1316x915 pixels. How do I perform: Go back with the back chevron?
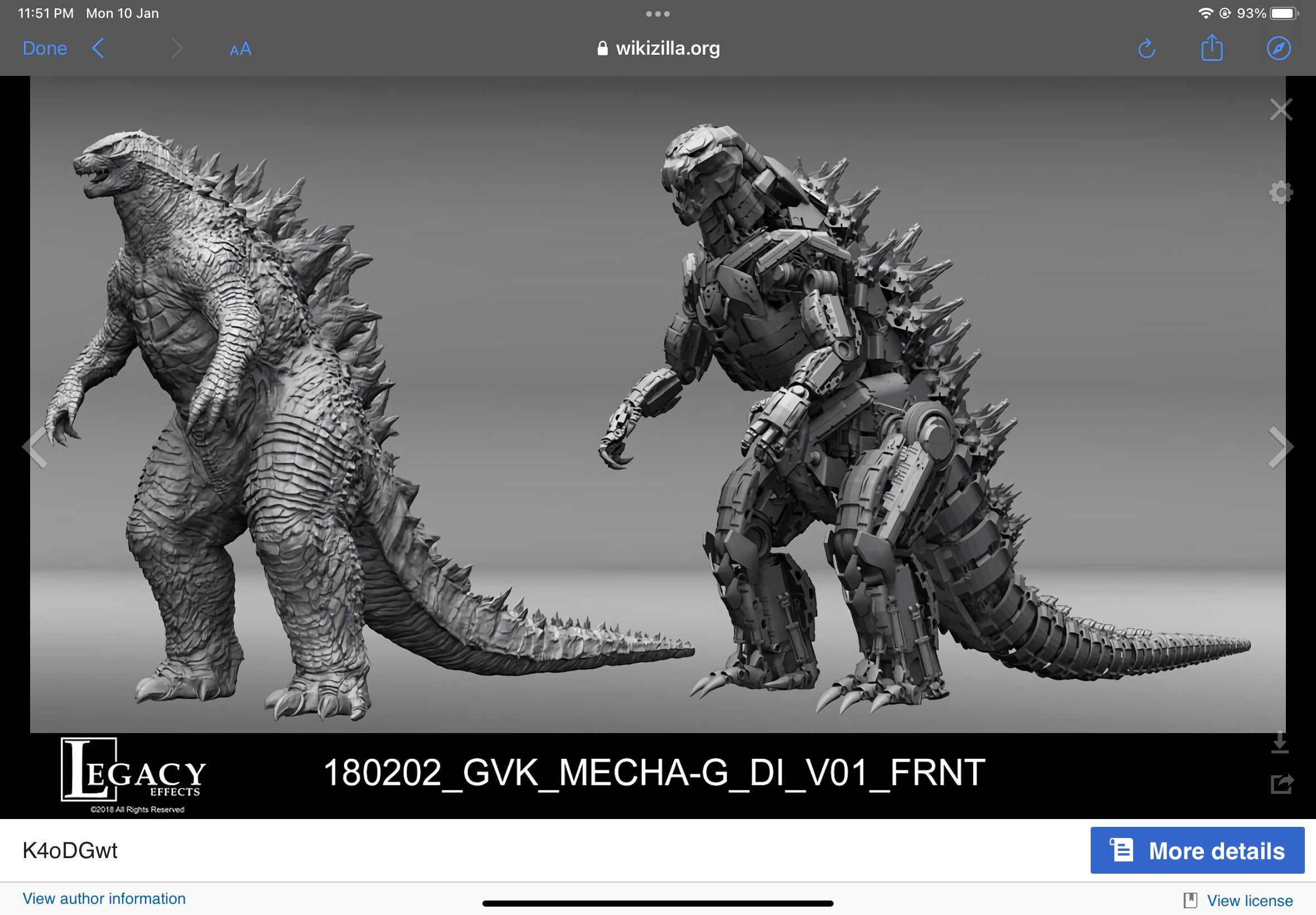[x=98, y=49]
